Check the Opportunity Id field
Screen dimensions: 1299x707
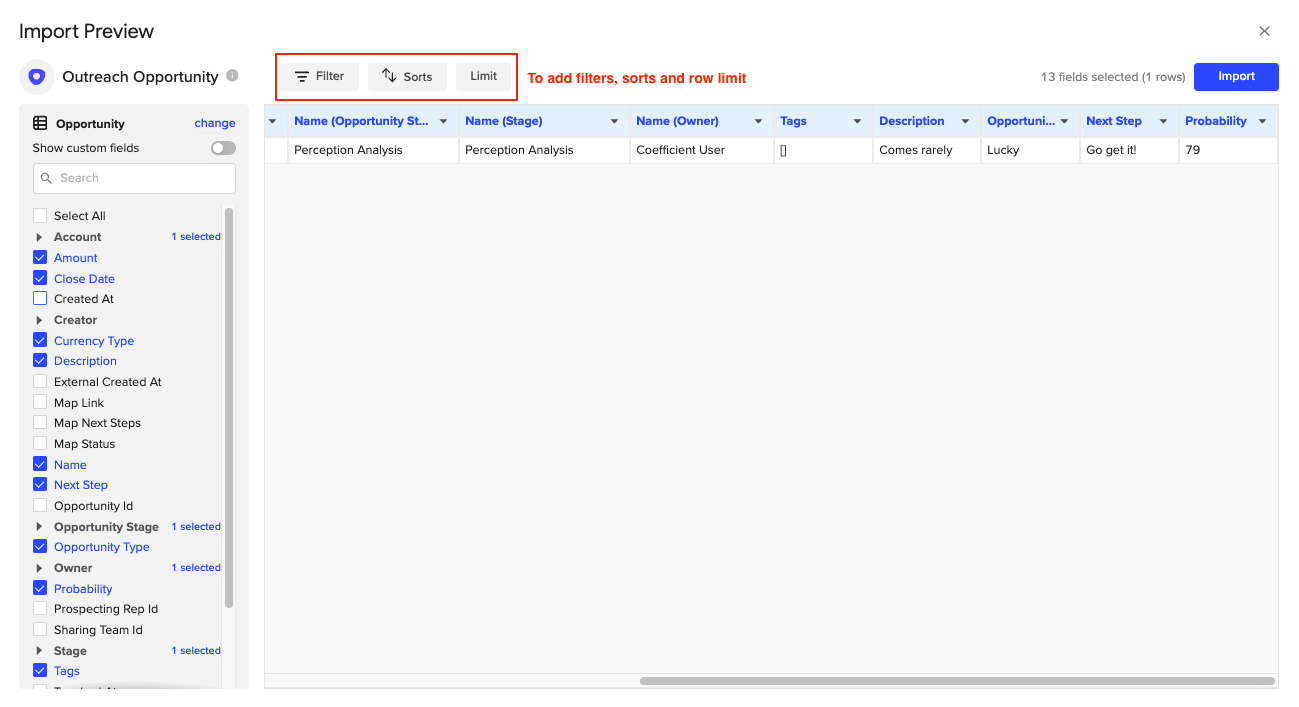tap(40, 505)
